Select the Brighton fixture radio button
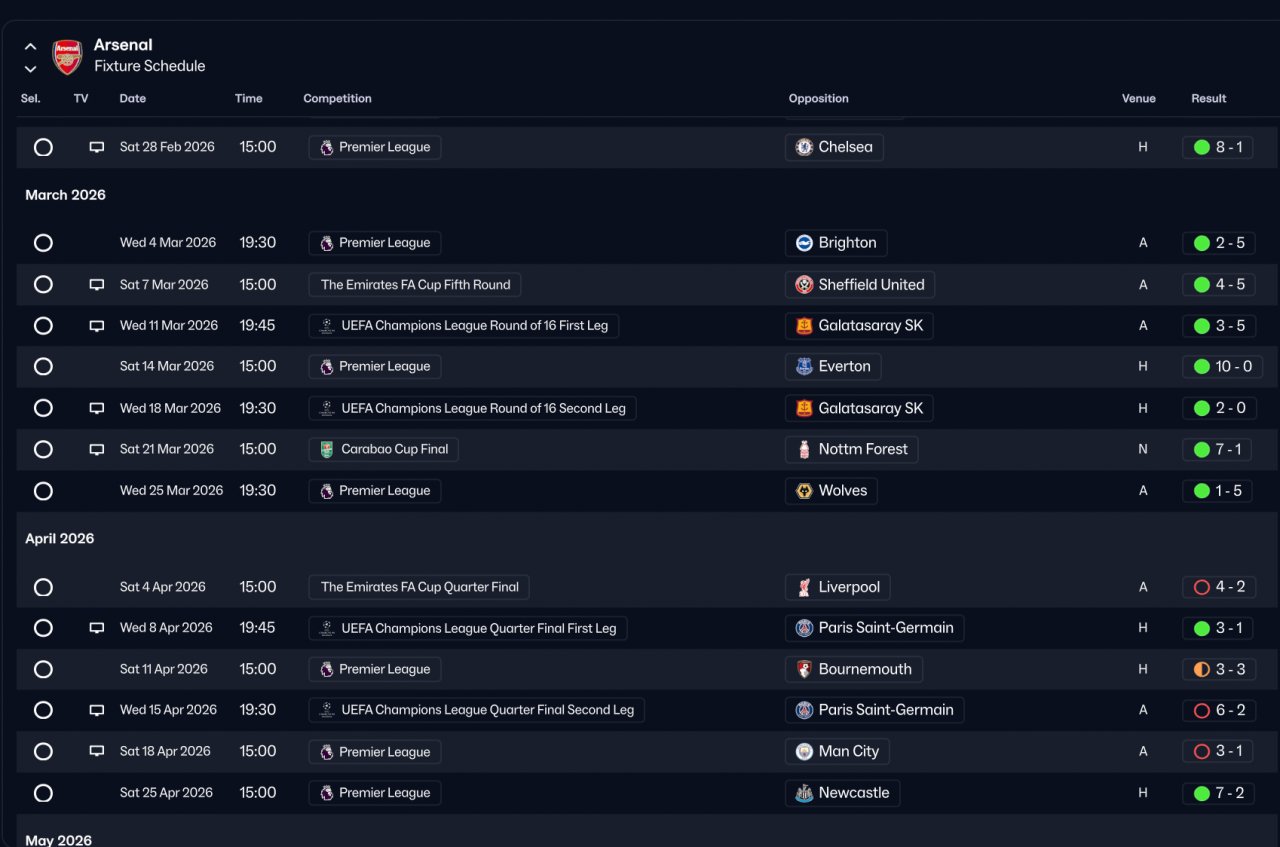Image resolution: width=1280 pixels, height=847 pixels. pos(43,243)
